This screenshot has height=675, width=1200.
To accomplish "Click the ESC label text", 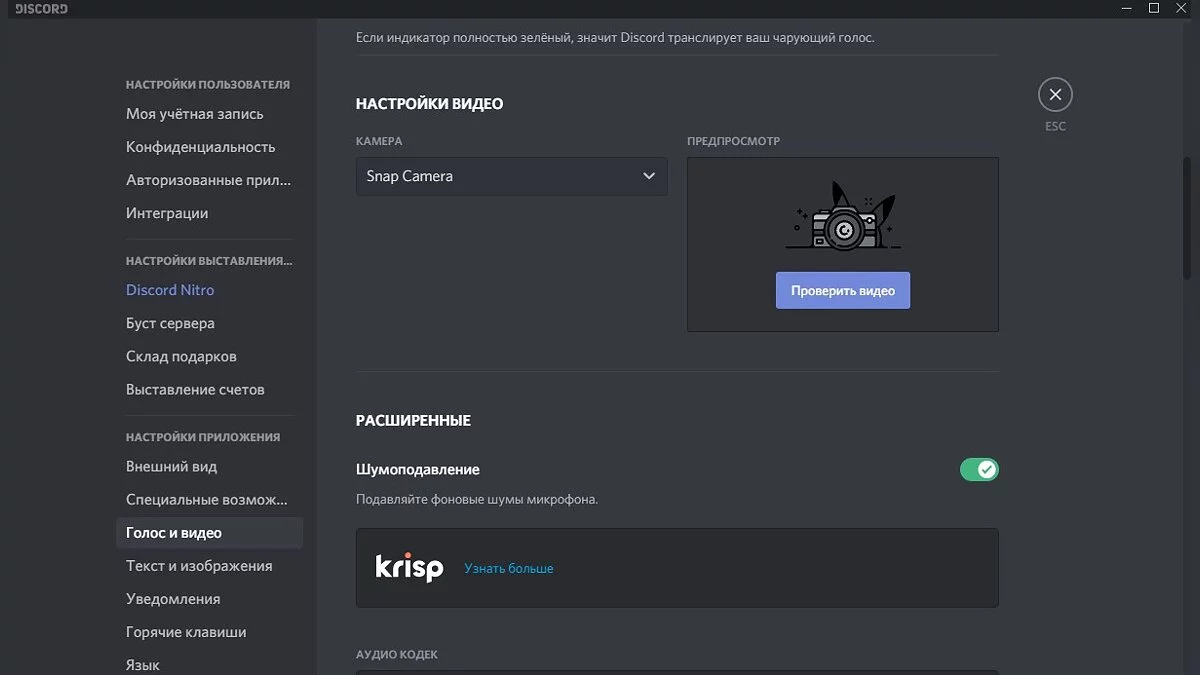I will [x=1055, y=126].
